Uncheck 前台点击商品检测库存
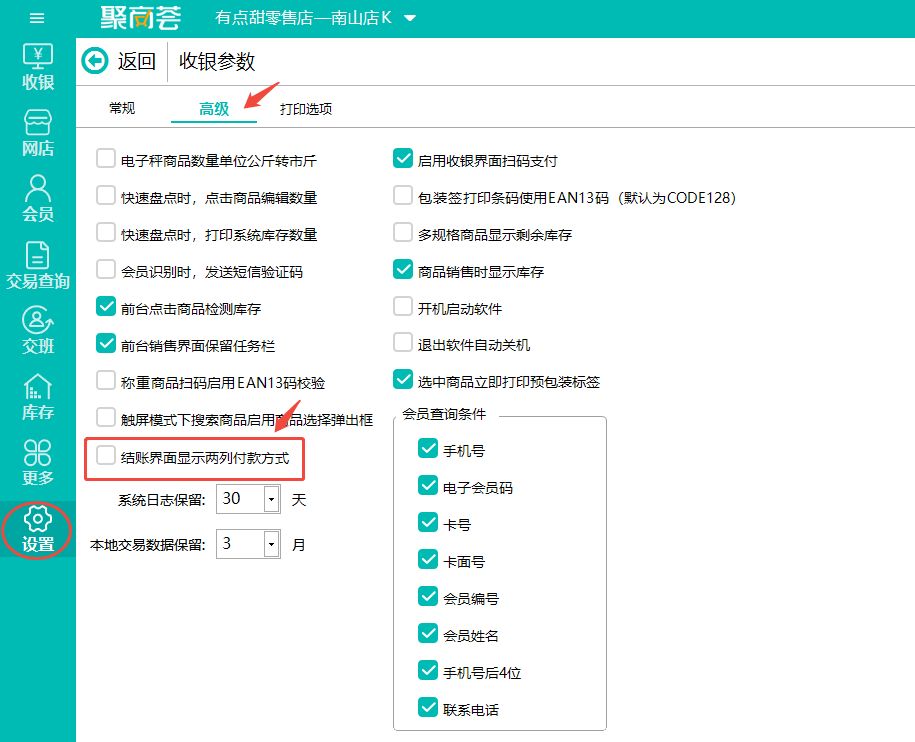 pos(106,307)
